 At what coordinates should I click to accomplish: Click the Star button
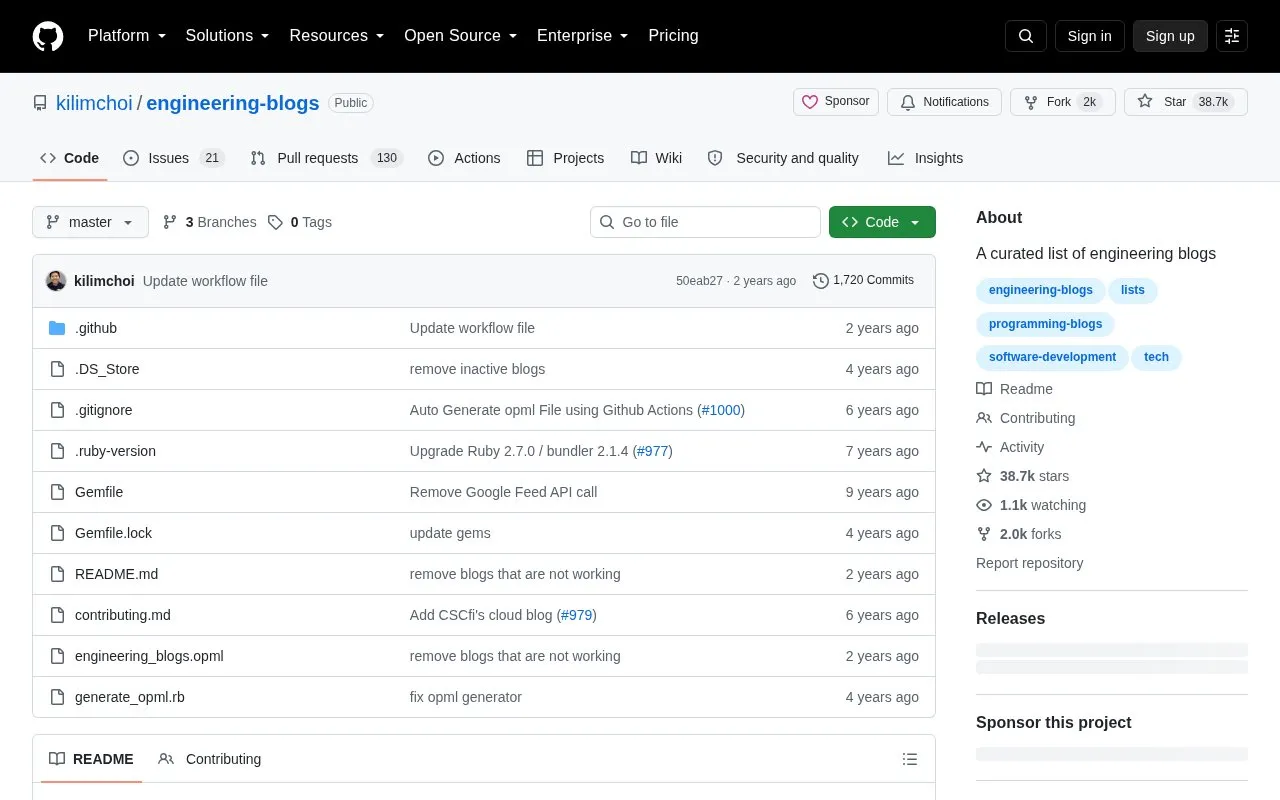click(x=1186, y=102)
